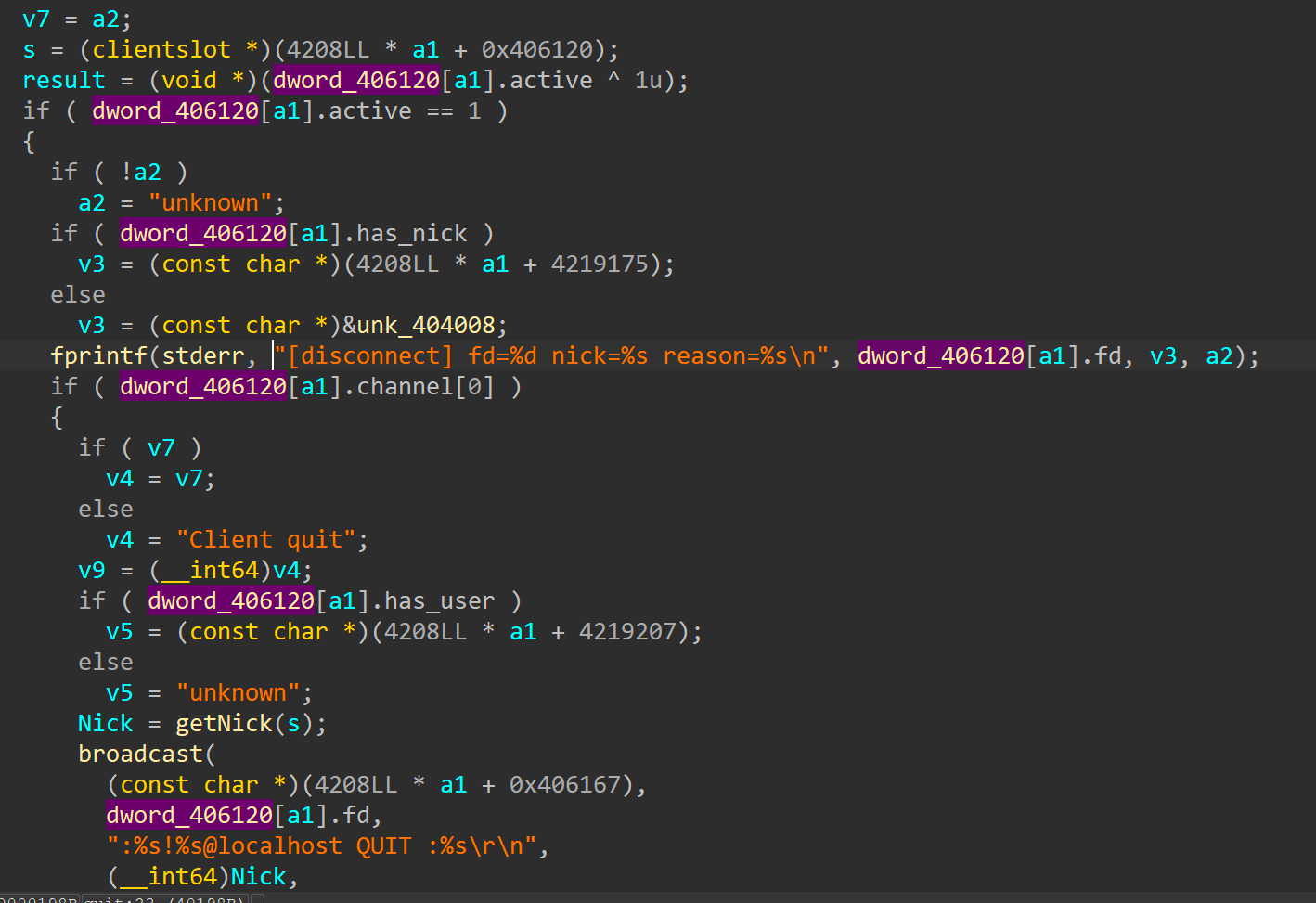Select the "unknown" string assigned to v5

(x=239, y=692)
